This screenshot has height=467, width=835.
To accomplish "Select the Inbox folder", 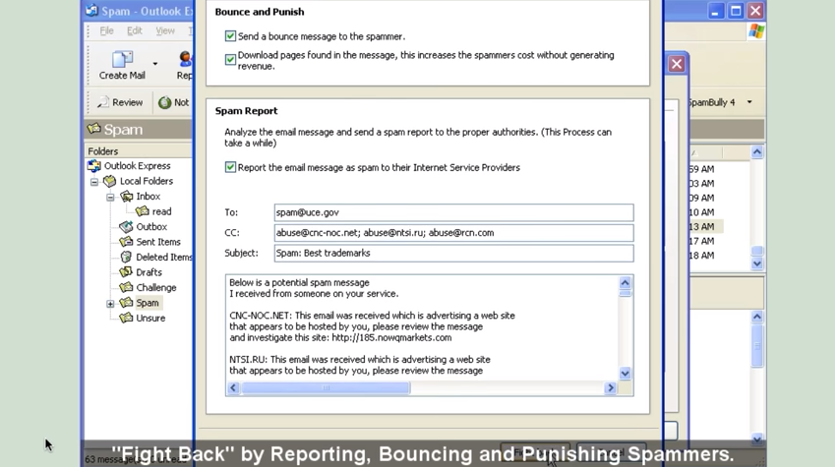I will (x=148, y=196).
